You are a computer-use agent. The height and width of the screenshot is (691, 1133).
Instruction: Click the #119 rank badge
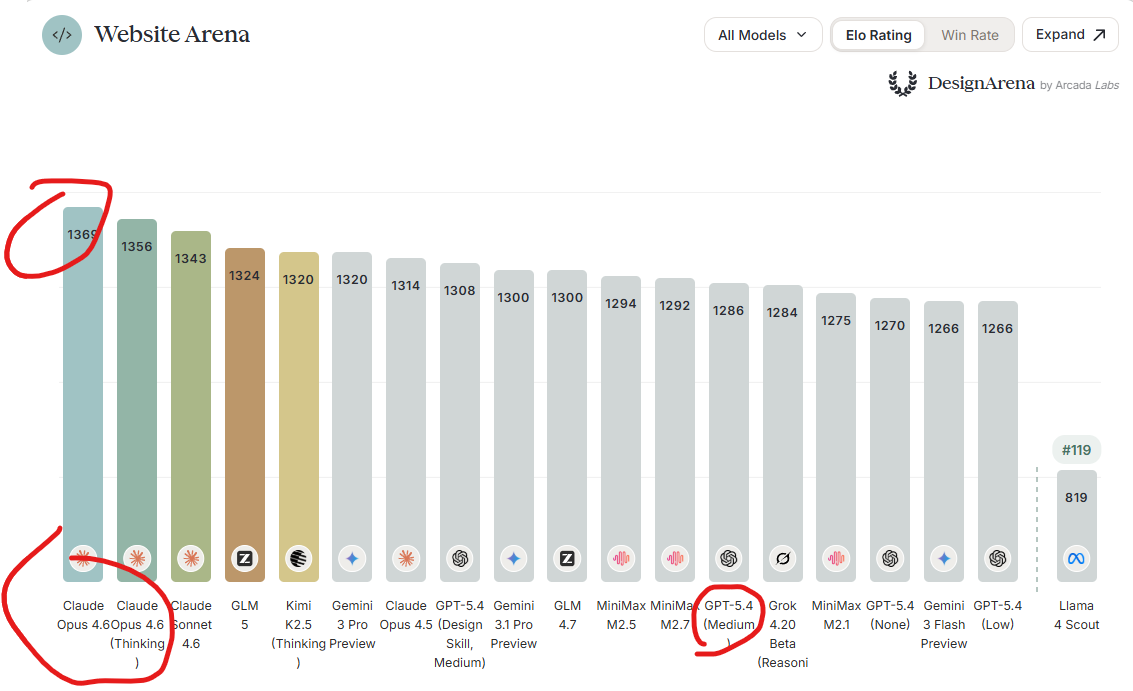coord(1076,450)
